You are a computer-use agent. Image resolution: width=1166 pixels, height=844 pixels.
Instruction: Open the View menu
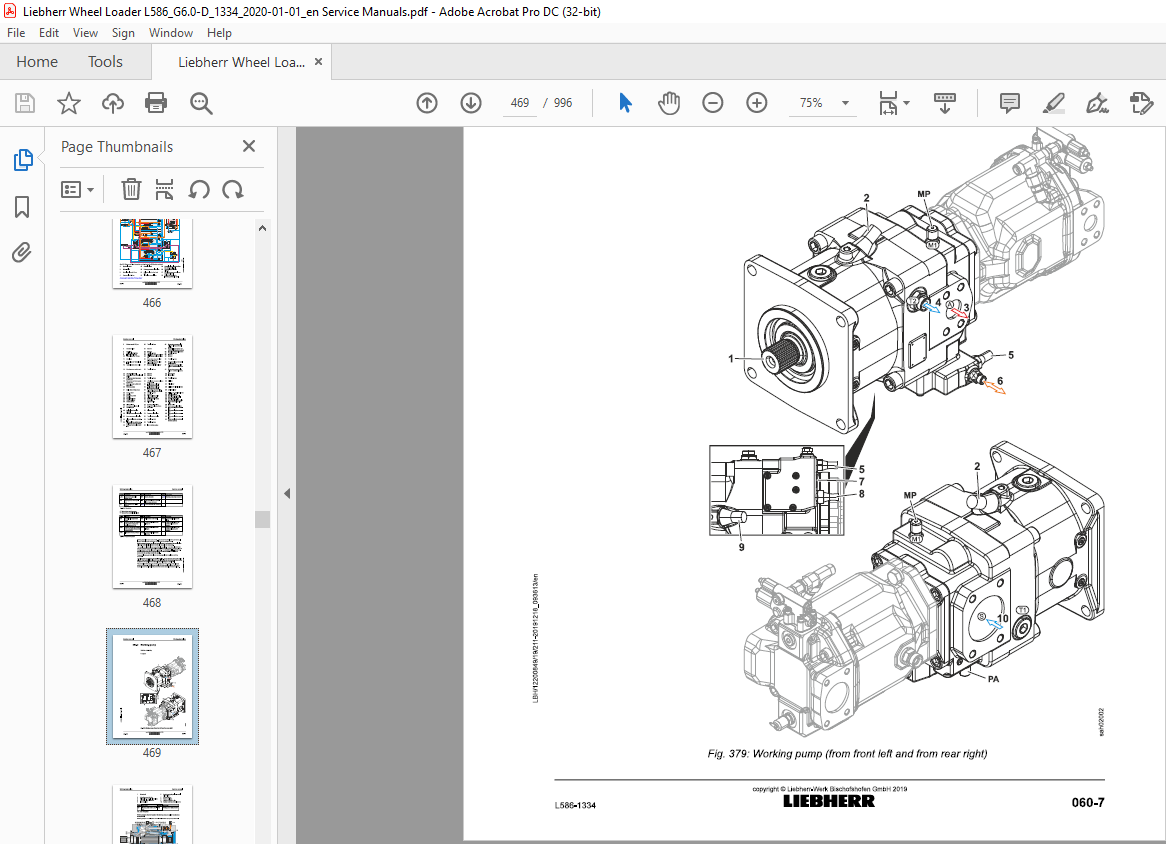coord(86,33)
